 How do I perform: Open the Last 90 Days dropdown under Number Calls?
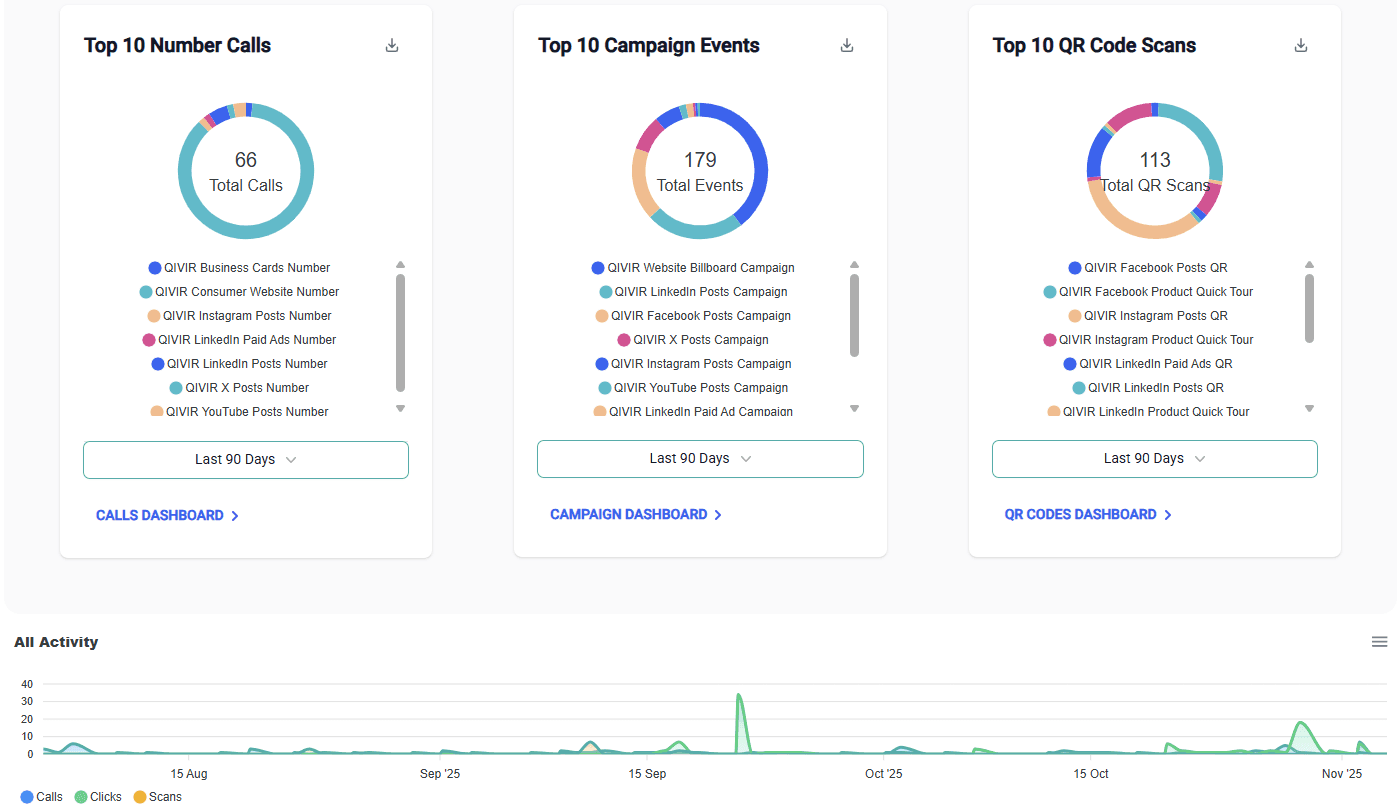[x=246, y=460]
